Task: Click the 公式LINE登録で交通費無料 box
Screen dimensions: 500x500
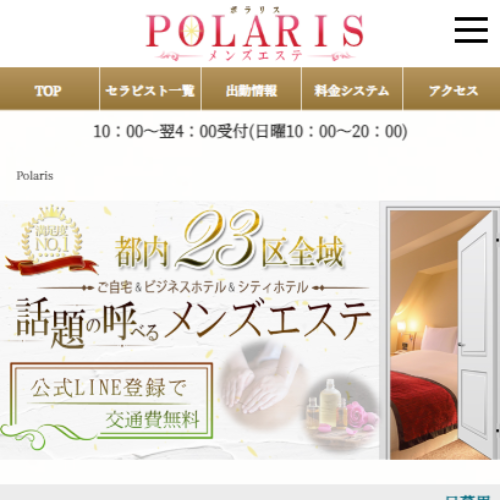Action: click(x=111, y=400)
